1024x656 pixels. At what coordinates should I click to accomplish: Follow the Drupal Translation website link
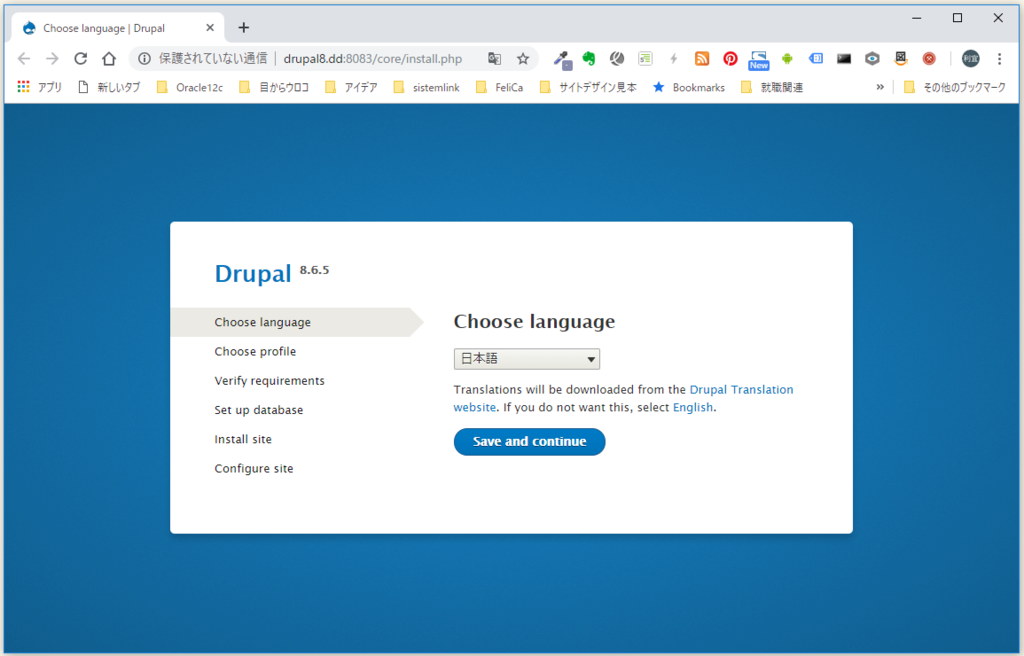(x=624, y=398)
